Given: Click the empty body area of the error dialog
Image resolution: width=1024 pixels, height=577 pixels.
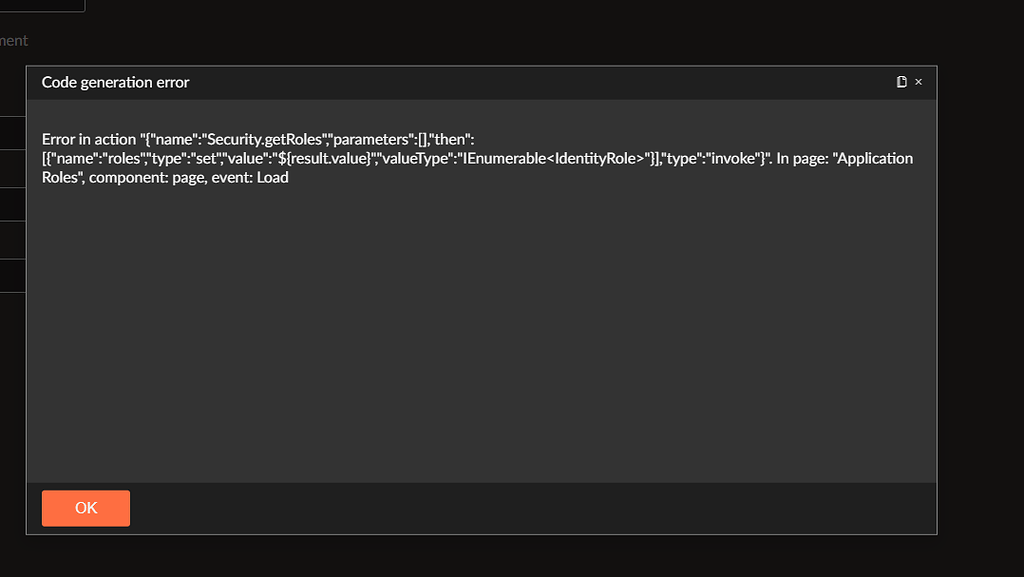Looking at the screenshot, I should point(480,330).
